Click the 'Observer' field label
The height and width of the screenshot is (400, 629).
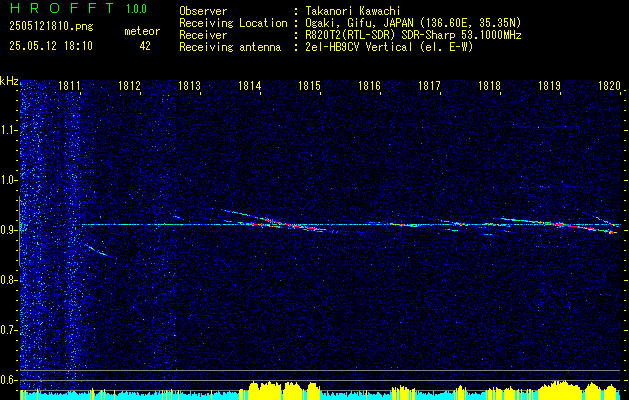click(203, 11)
